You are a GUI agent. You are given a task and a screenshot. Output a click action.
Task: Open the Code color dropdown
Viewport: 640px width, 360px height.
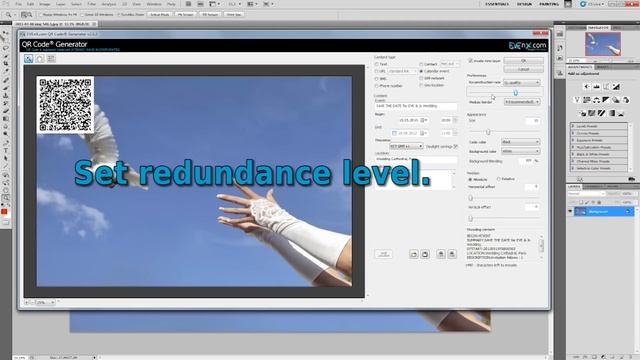(521, 142)
